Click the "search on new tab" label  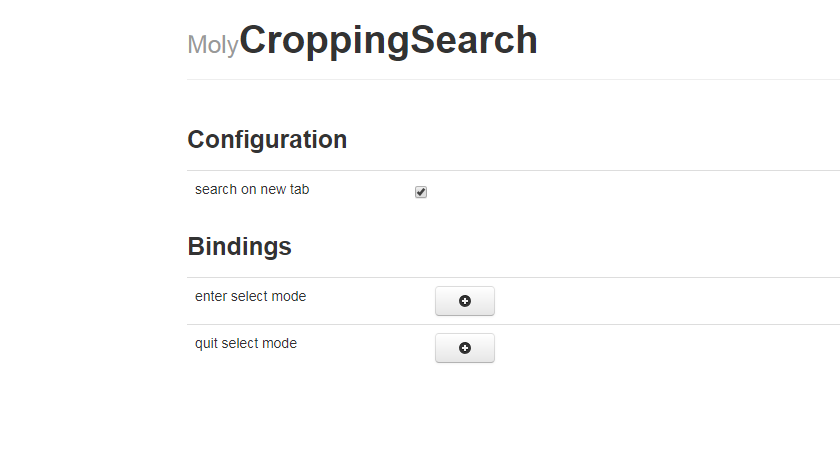252,189
